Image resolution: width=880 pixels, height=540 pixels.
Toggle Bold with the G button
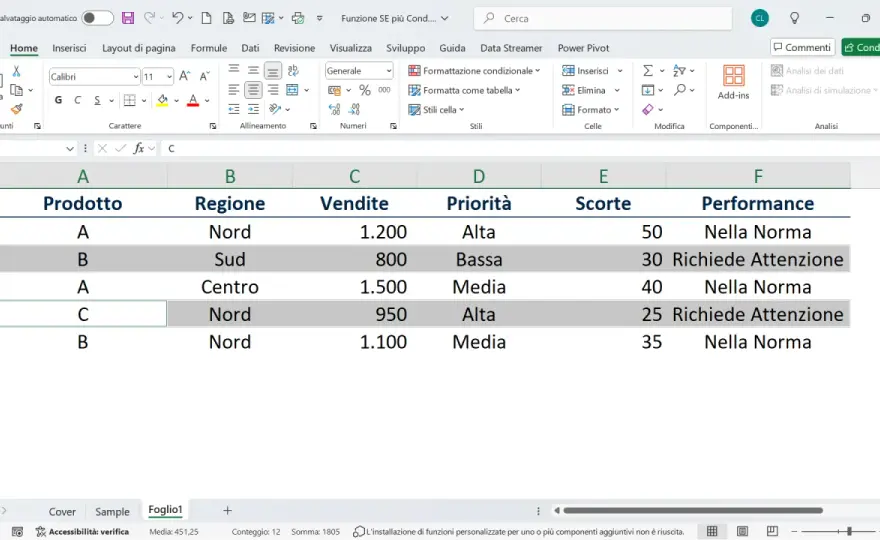[58, 100]
